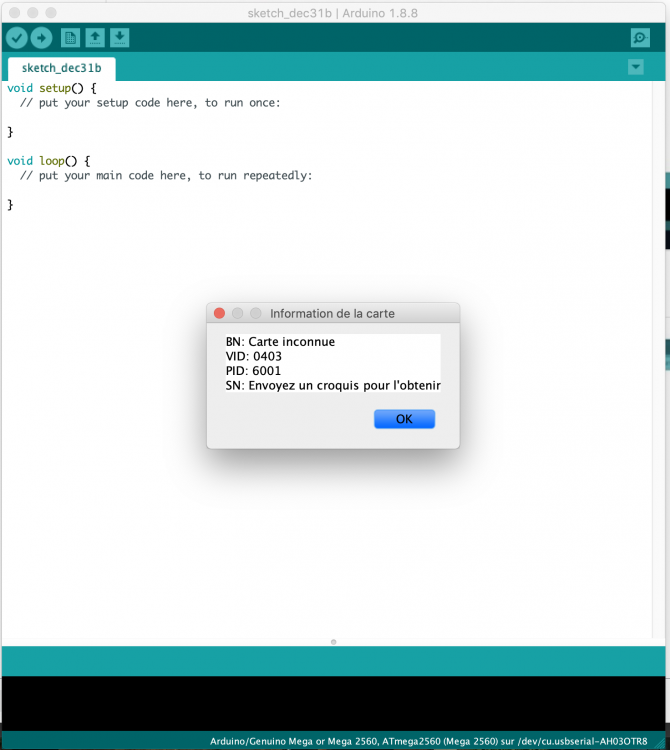Open the Serial Monitor magnifier icon
Viewport: 670px width, 750px height.
tap(640, 37)
